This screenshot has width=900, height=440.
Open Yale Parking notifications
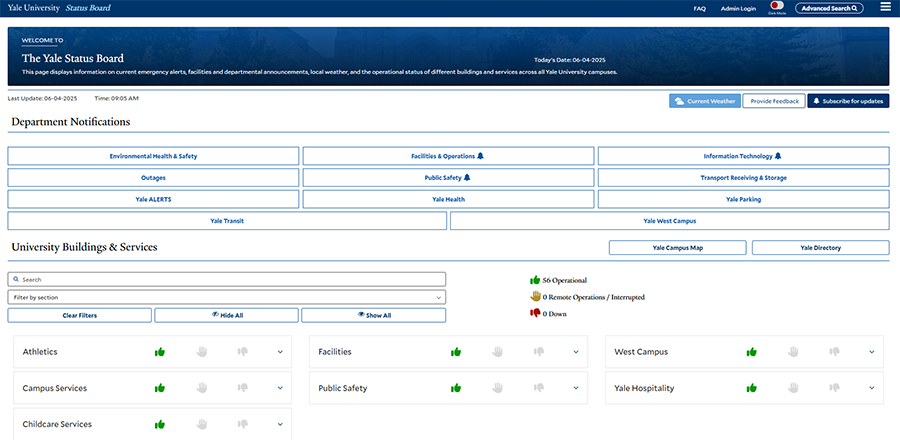743,199
